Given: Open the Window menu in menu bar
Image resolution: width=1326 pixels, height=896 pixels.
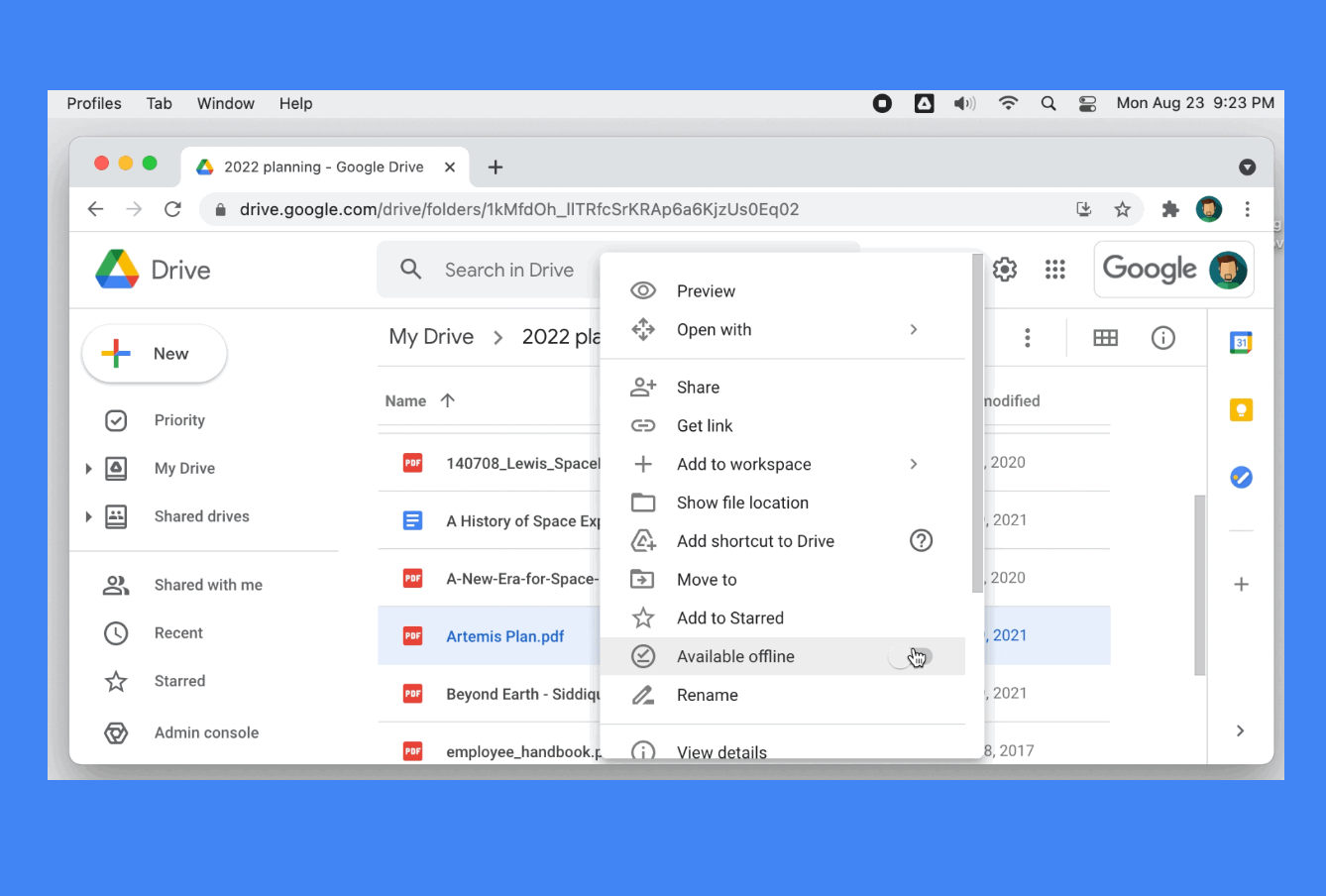Looking at the screenshot, I should point(226,103).
